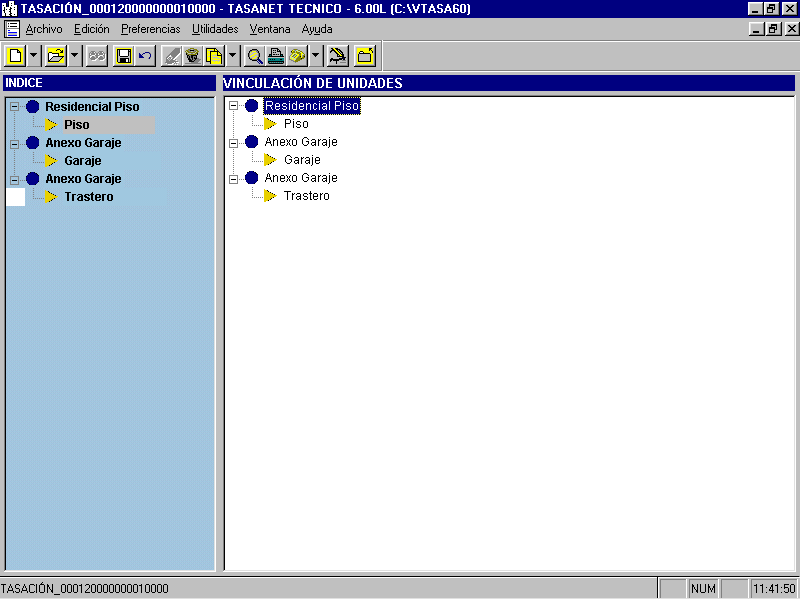Click the greyed-out binoculars search icon
Image resolution: width=800 pixels, height=600 pixels.
(97, 56)
